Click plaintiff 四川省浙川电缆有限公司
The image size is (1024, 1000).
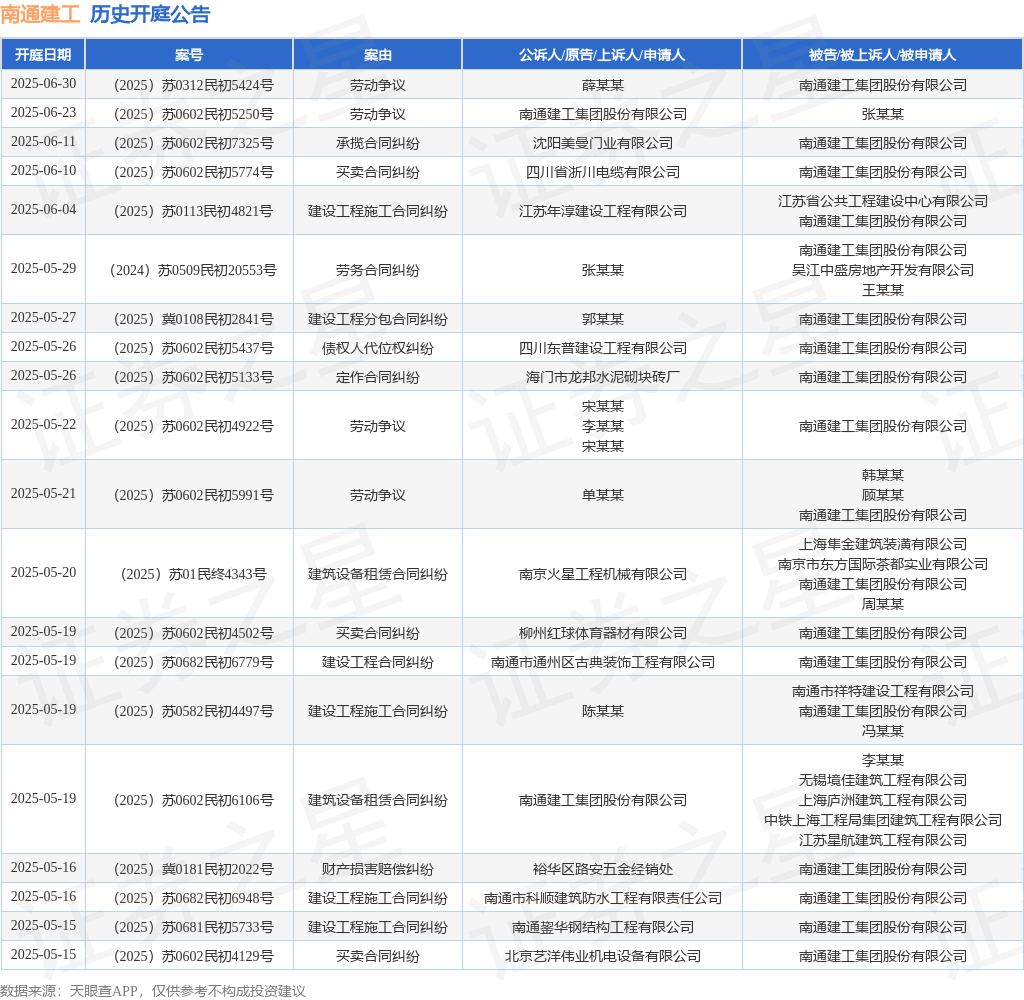tap(602, 172)
